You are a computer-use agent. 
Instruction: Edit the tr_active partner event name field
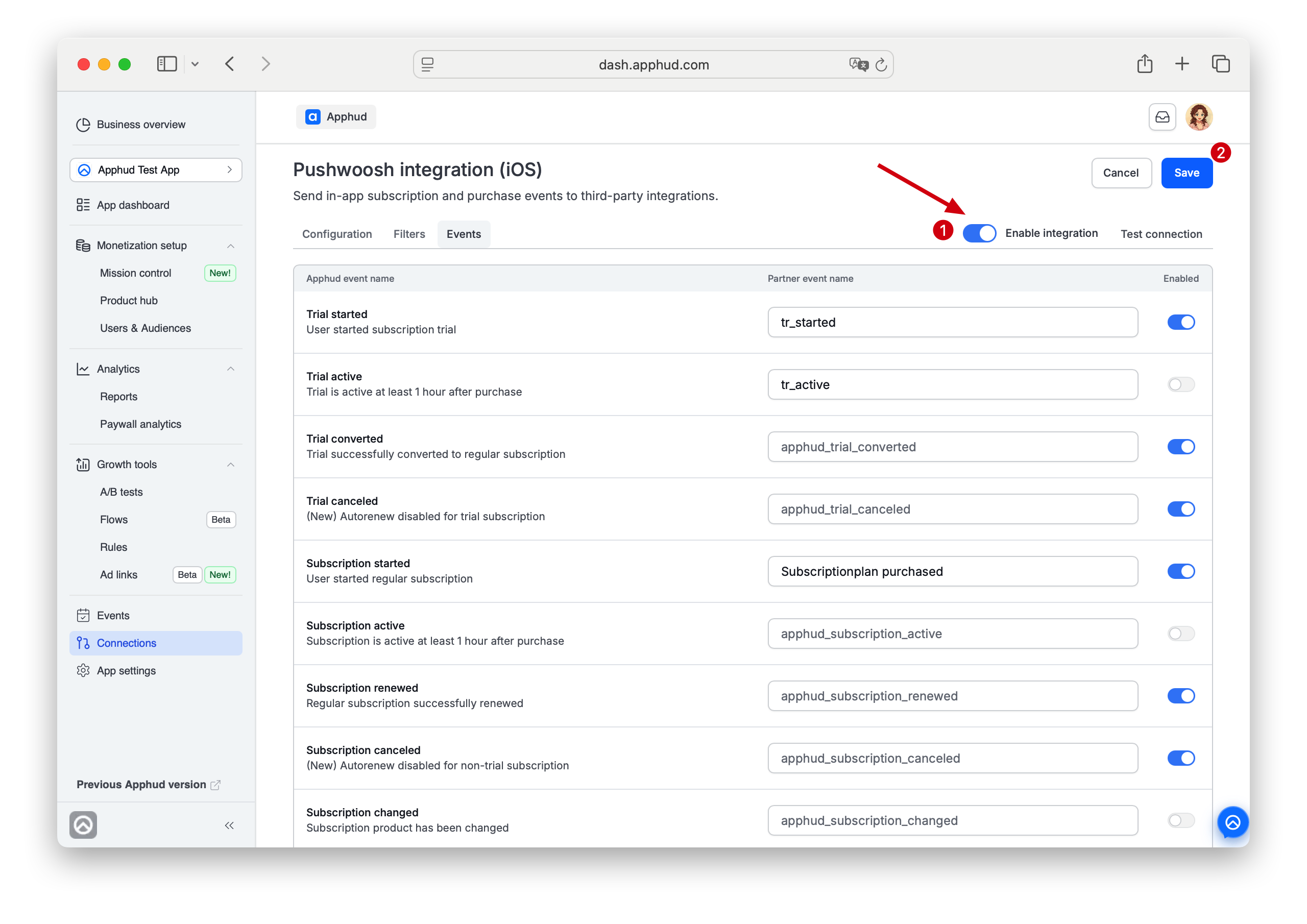952,384
